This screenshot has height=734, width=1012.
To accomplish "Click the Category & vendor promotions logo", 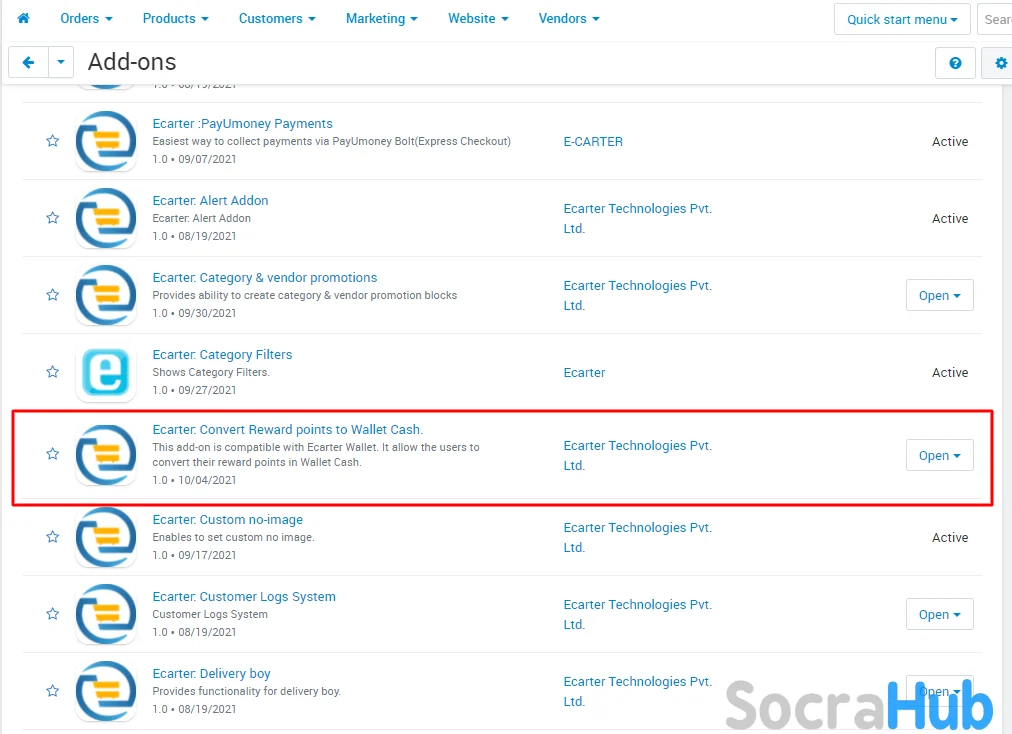I will (x=106, y=295).
